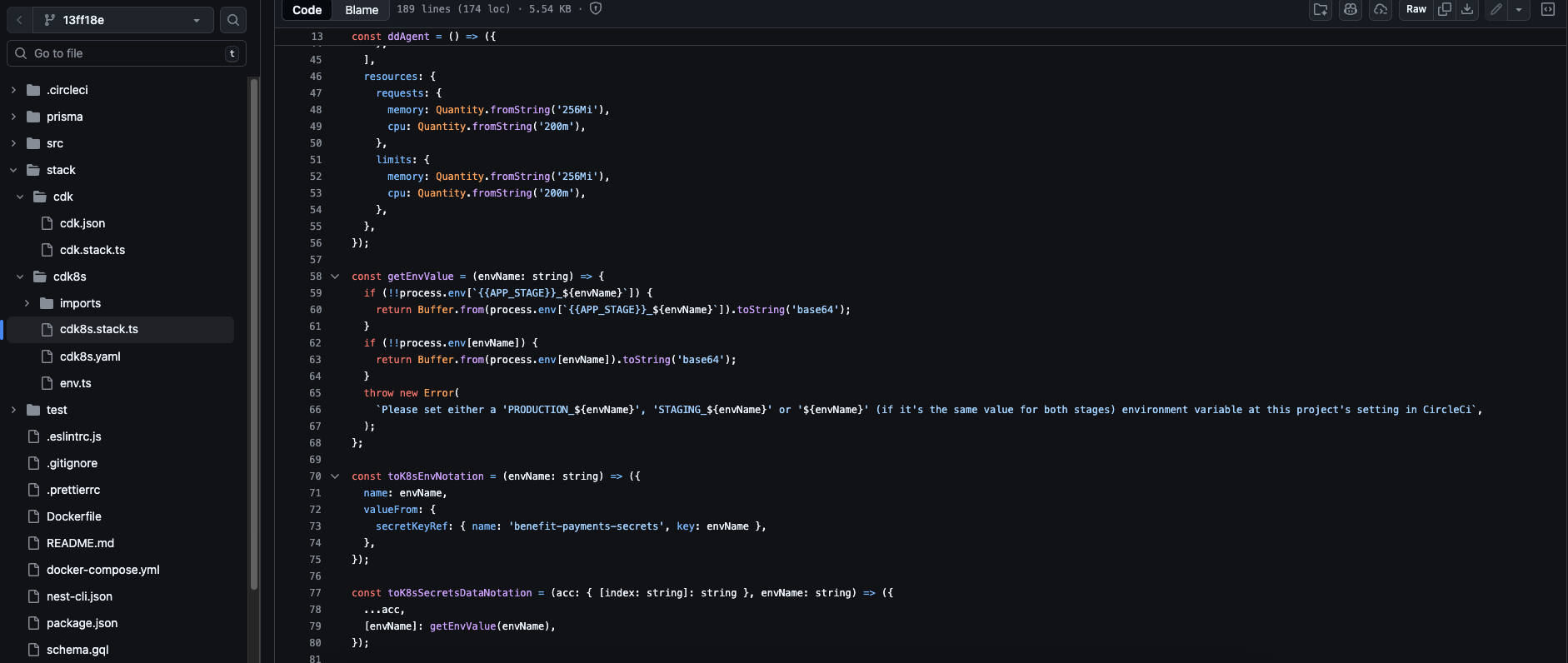Image resolution: width=1568 pixels, height=663 pixels.
Task: Open .eslintrc.js file
Action: (x=74, y=436)
